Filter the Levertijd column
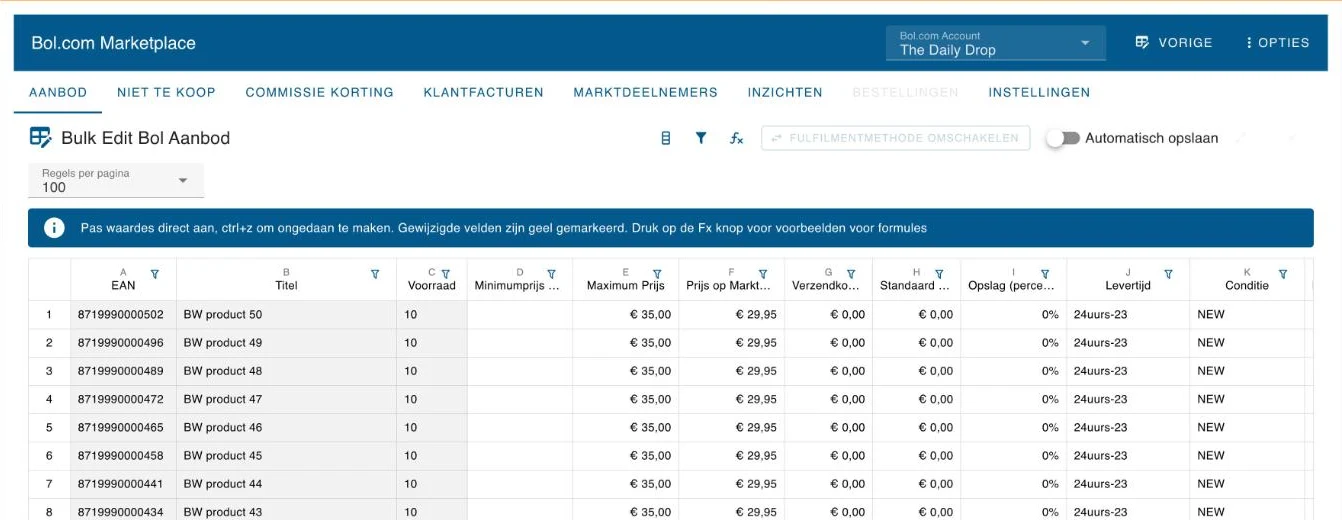 coord(1168,274)
